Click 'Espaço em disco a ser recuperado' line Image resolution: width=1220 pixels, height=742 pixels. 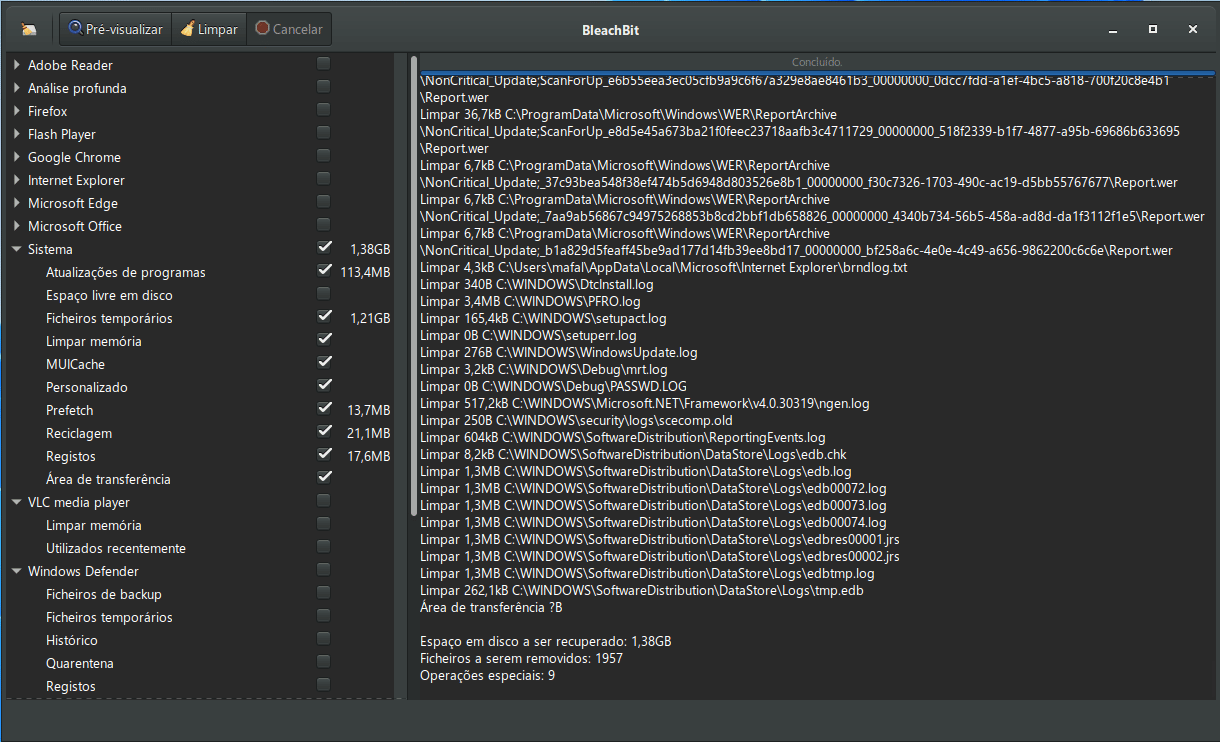[546, 641]
